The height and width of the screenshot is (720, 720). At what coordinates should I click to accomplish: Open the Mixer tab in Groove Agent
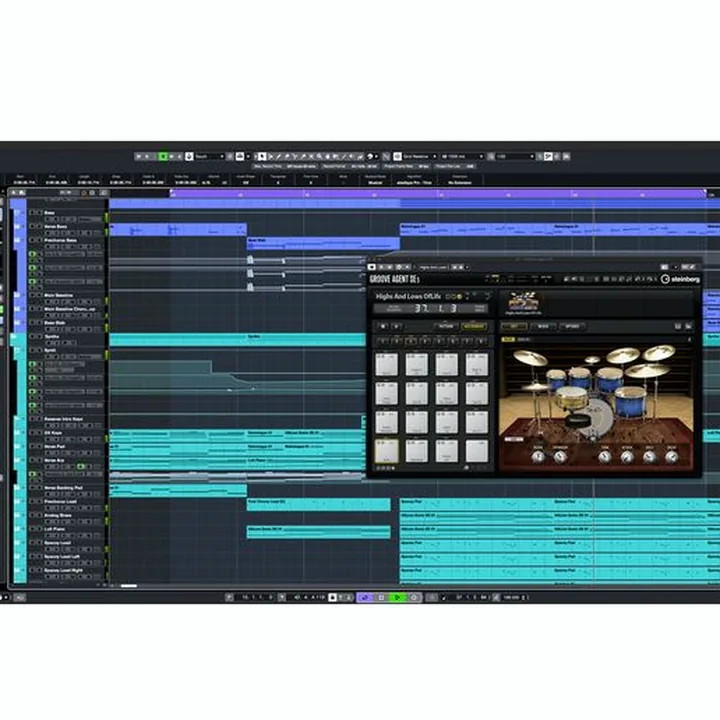543,326
